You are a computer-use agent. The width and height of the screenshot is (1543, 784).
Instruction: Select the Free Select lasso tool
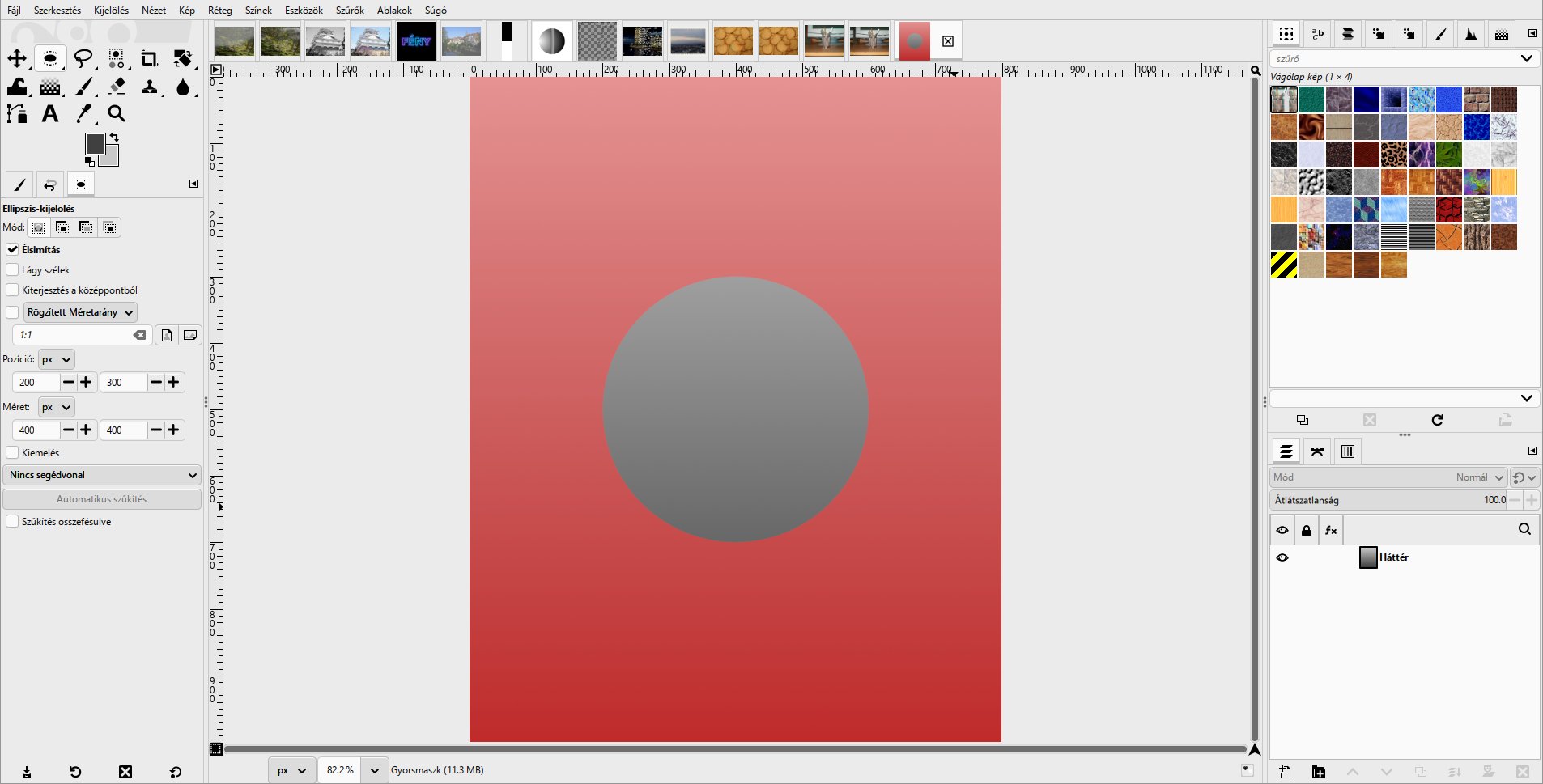coord(83,58)
